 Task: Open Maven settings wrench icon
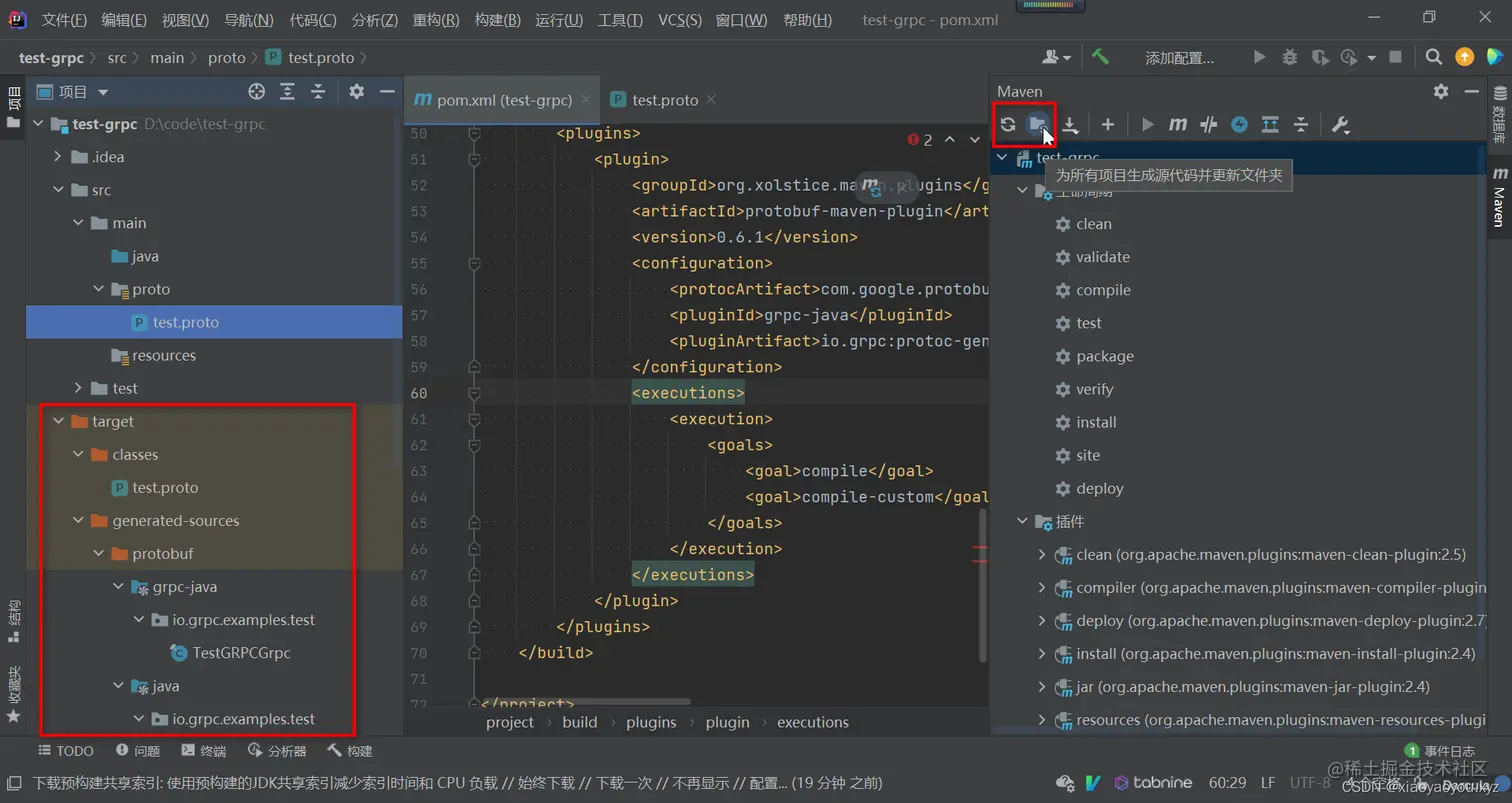(1341, 125)
